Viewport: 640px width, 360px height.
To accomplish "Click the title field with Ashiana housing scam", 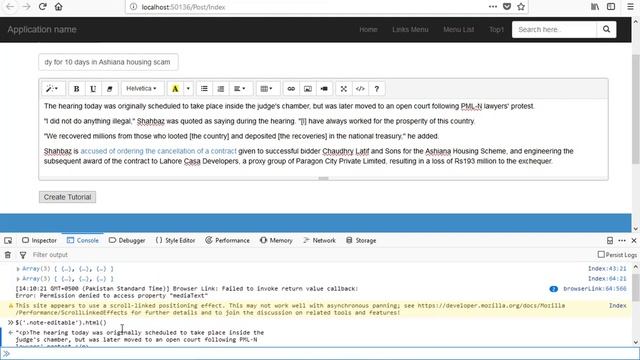I will (108, 62).
